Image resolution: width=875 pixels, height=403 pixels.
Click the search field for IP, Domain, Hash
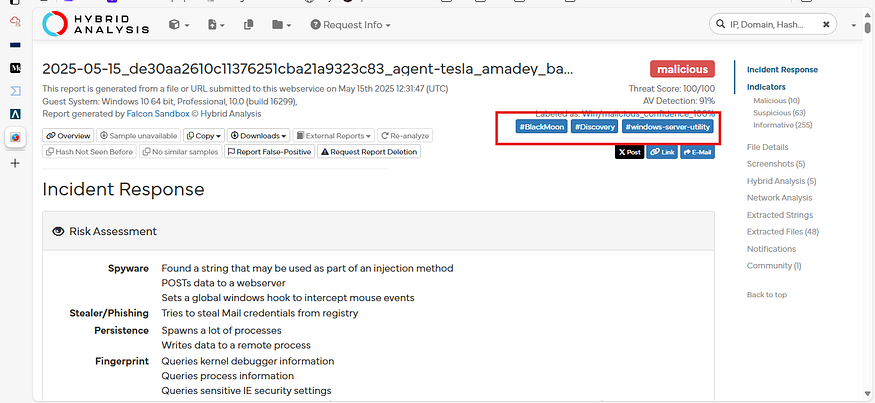[773, 25]
